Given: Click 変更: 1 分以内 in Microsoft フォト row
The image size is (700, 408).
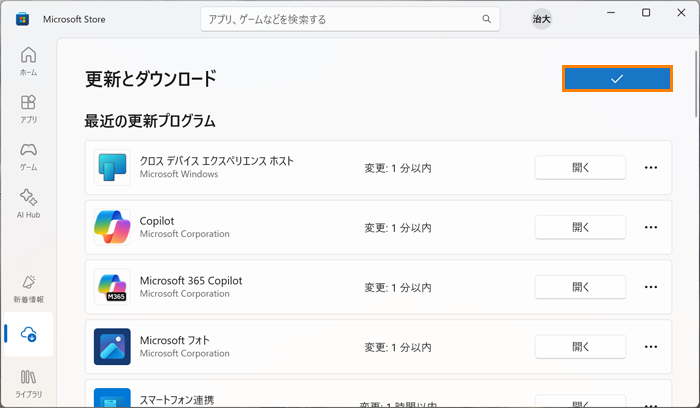Looking at the screenshot, I should point(398,347).
